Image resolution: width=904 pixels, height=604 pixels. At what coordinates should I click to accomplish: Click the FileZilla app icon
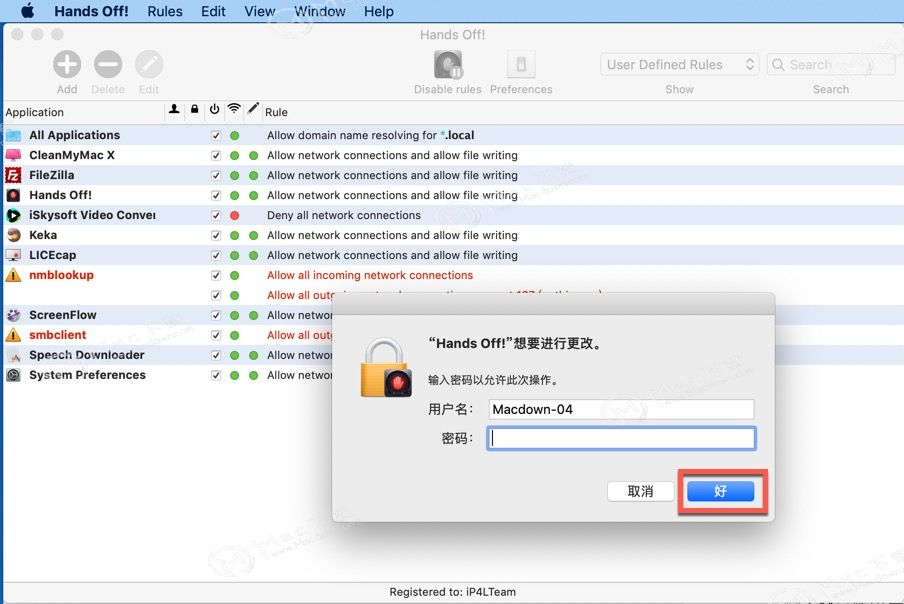[13, 175]
